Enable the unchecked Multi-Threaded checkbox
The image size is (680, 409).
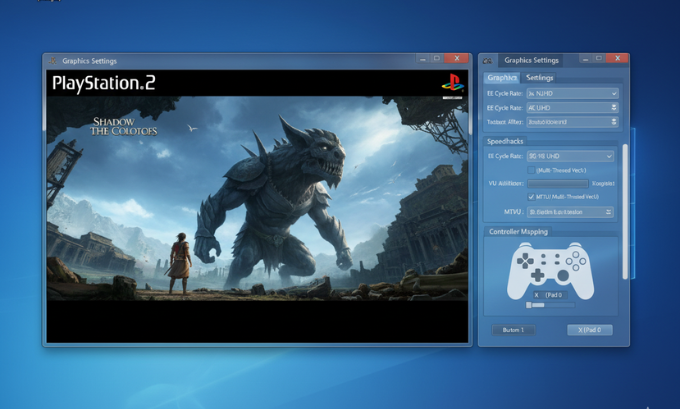point(530,170)
